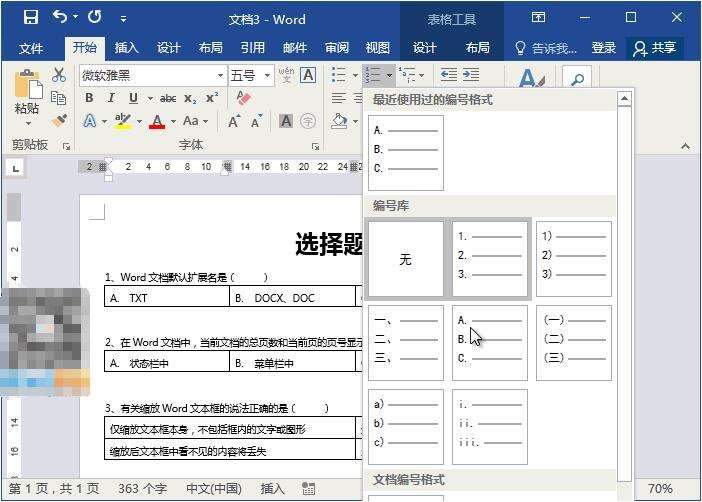
Task: Choose A. B. C. format in 编号库
Action: (x=490, y=343)
